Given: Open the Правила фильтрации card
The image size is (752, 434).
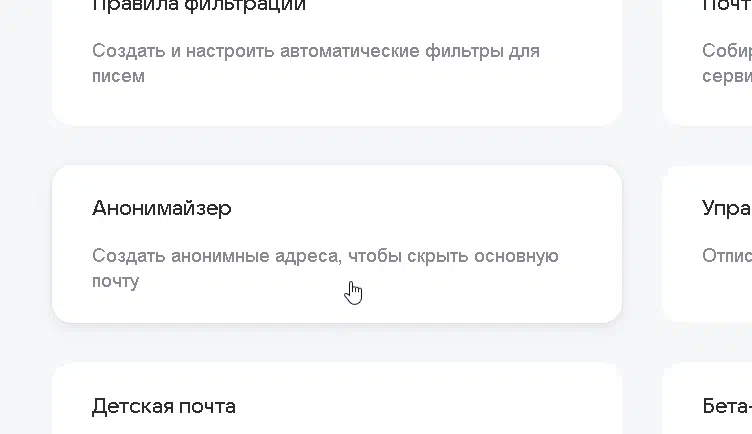Looking at the screenshot, I should coord(337,62).
